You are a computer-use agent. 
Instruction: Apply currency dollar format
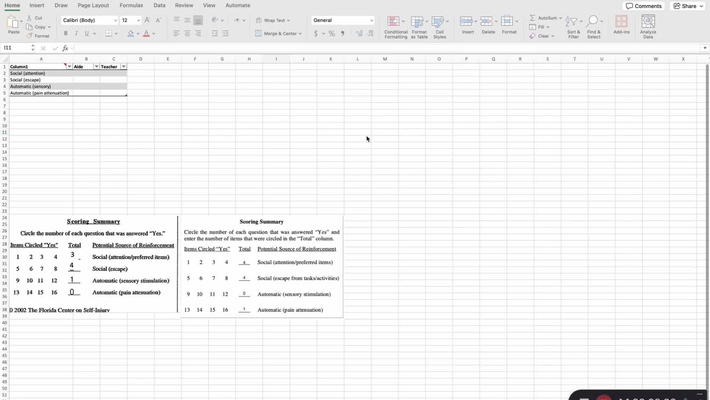click(x=316, y=34)
